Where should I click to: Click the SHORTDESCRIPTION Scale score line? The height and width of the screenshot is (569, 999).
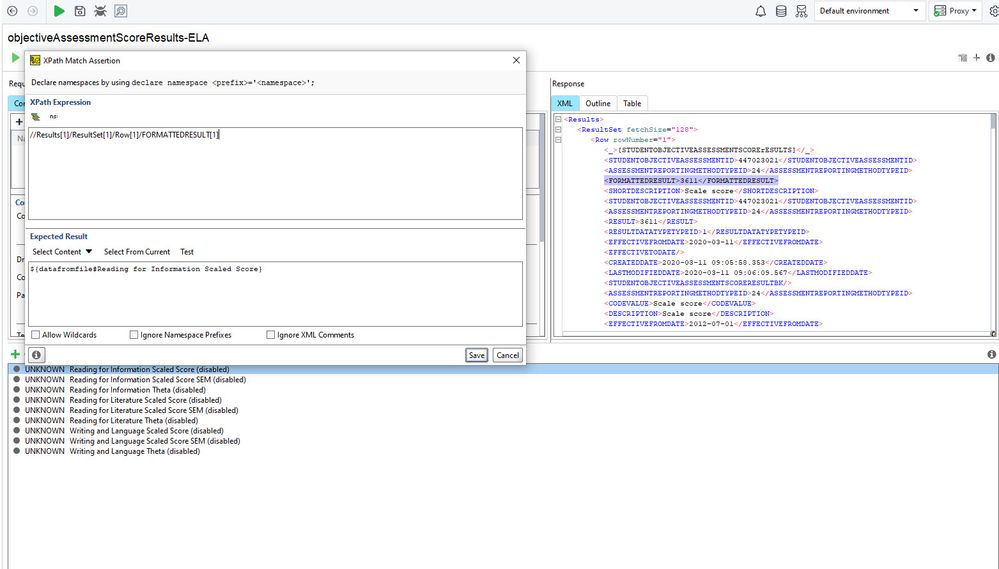coord(710,191)
